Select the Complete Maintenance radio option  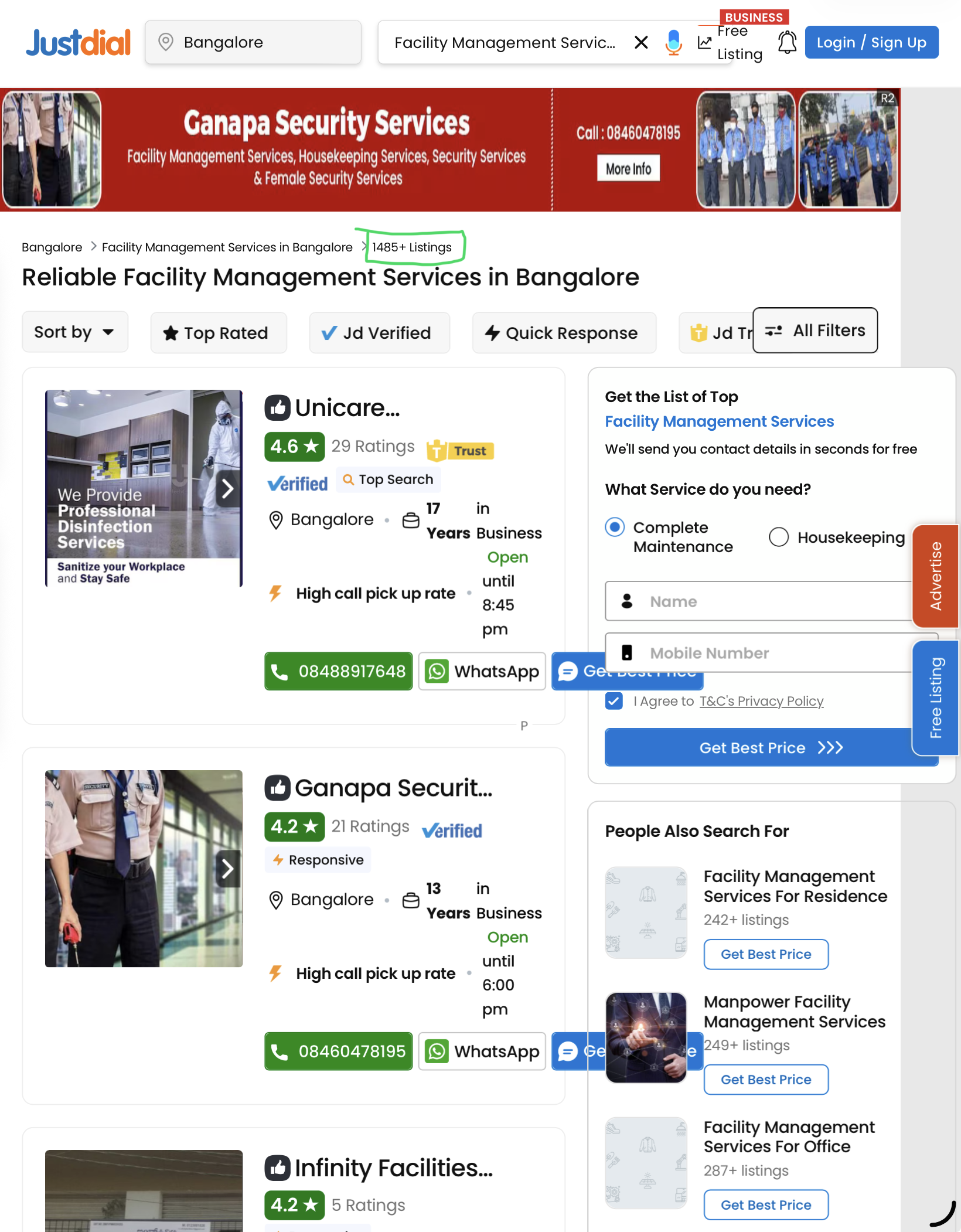[x=615, y=527]
